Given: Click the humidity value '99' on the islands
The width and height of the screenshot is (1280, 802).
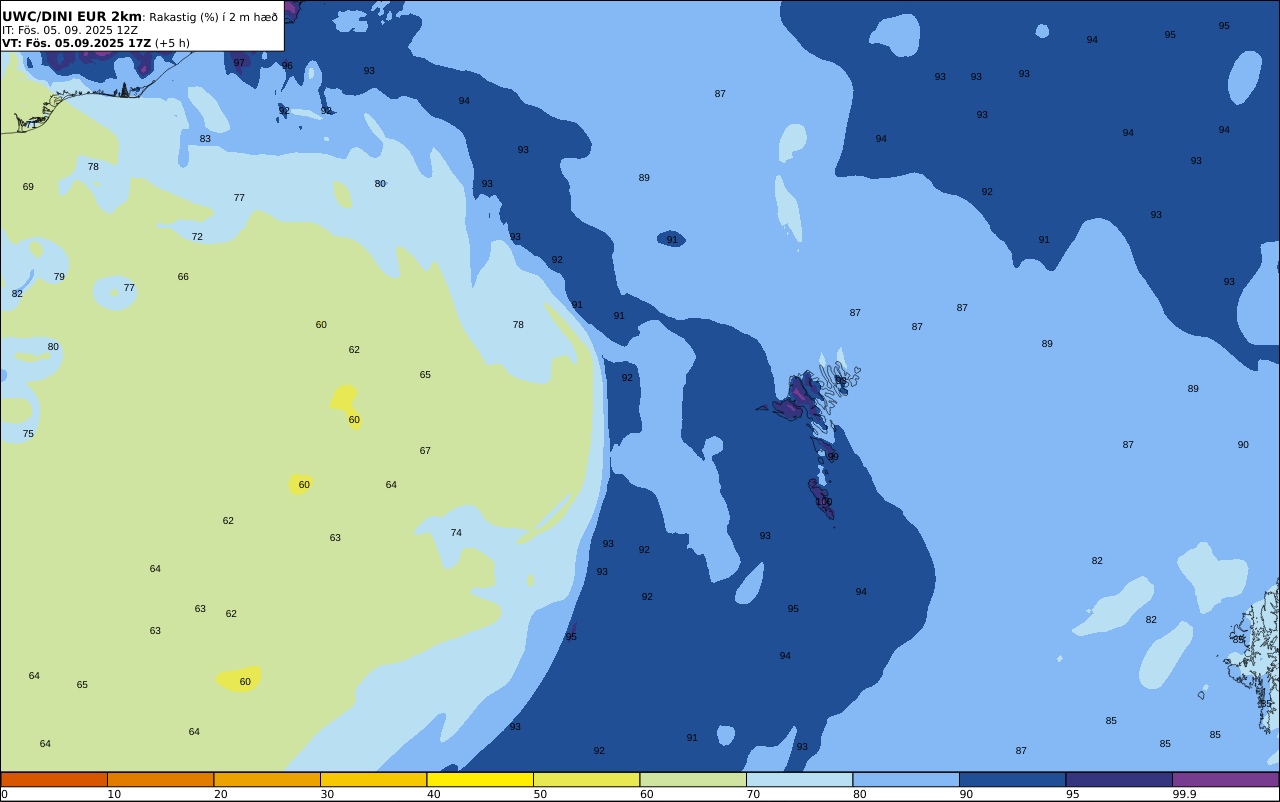Looking at the screenshot, I should (x=833, y=457).
